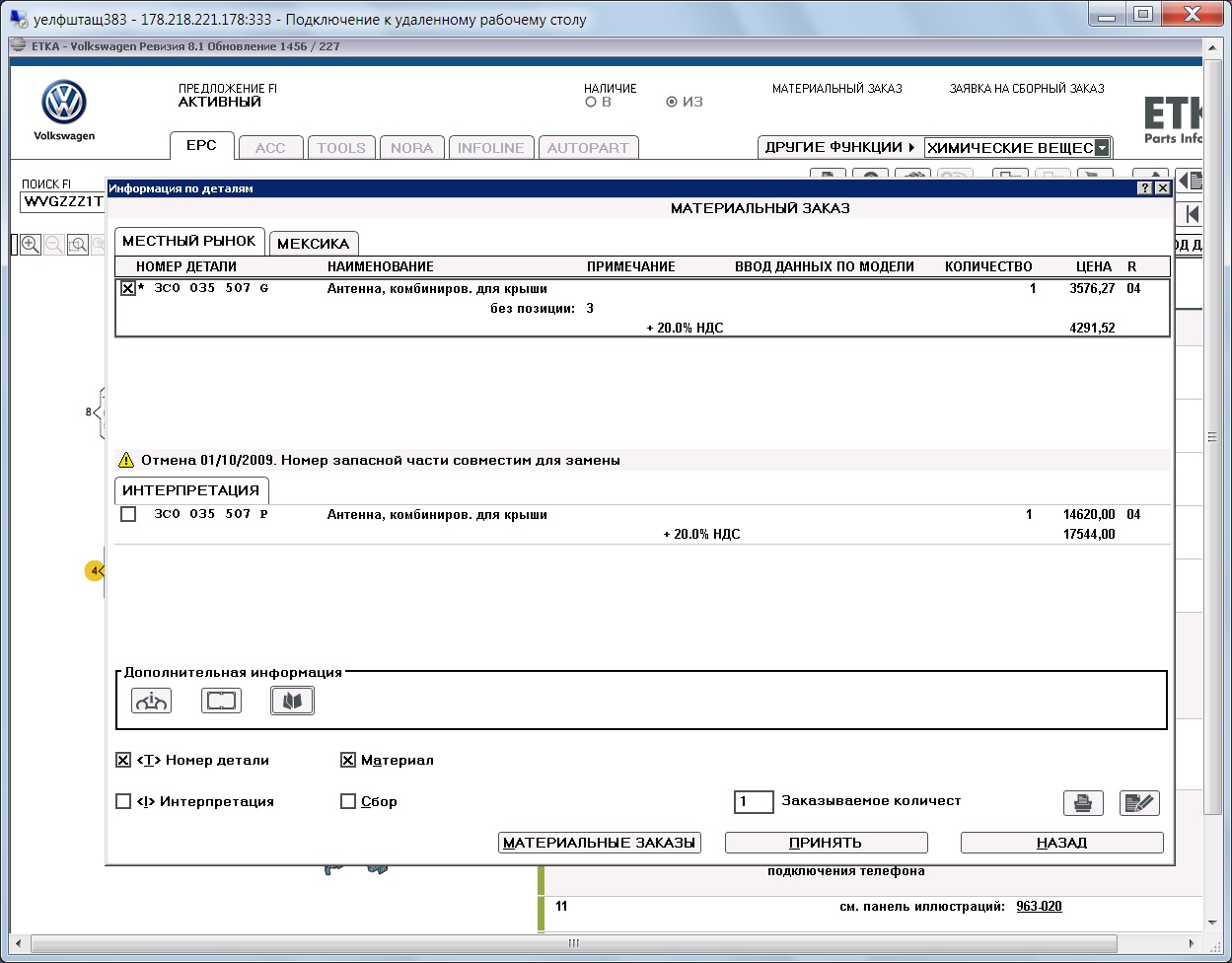Click the ПРИНЯТЬ button
Viewport: 1232px width, 963px height.
point(827,843)
